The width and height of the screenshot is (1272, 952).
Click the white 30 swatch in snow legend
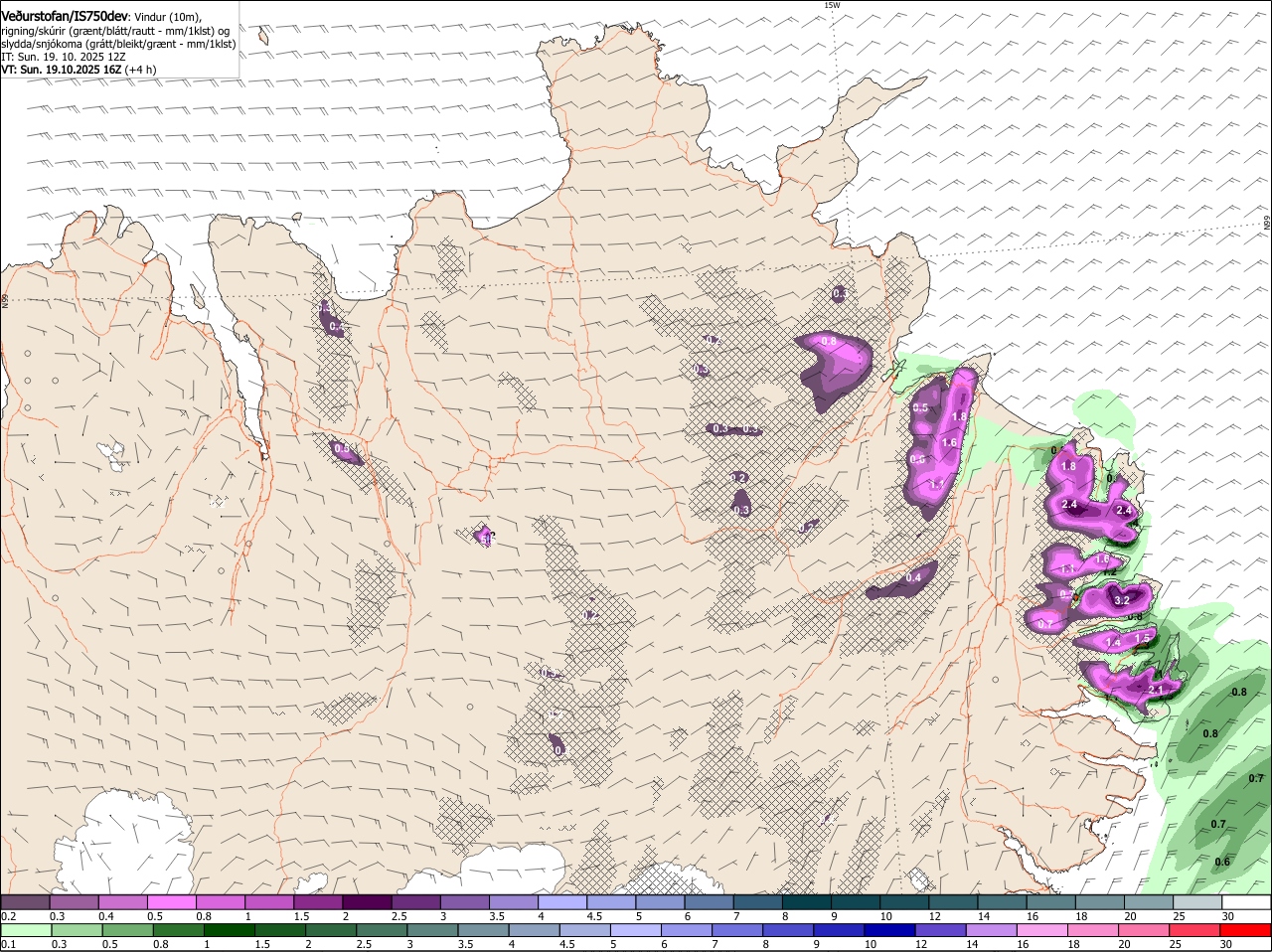(x=1246, y=901)
